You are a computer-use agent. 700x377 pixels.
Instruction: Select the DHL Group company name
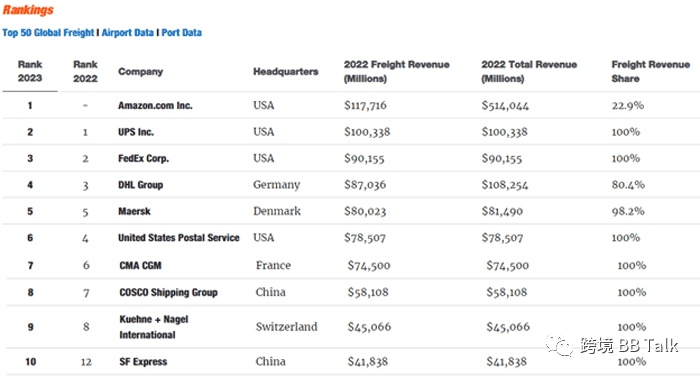[x=141, y=185]
